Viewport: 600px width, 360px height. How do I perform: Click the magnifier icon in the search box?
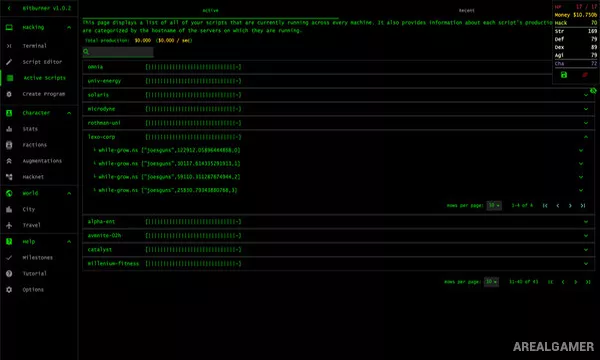click(x=86, y=52)
